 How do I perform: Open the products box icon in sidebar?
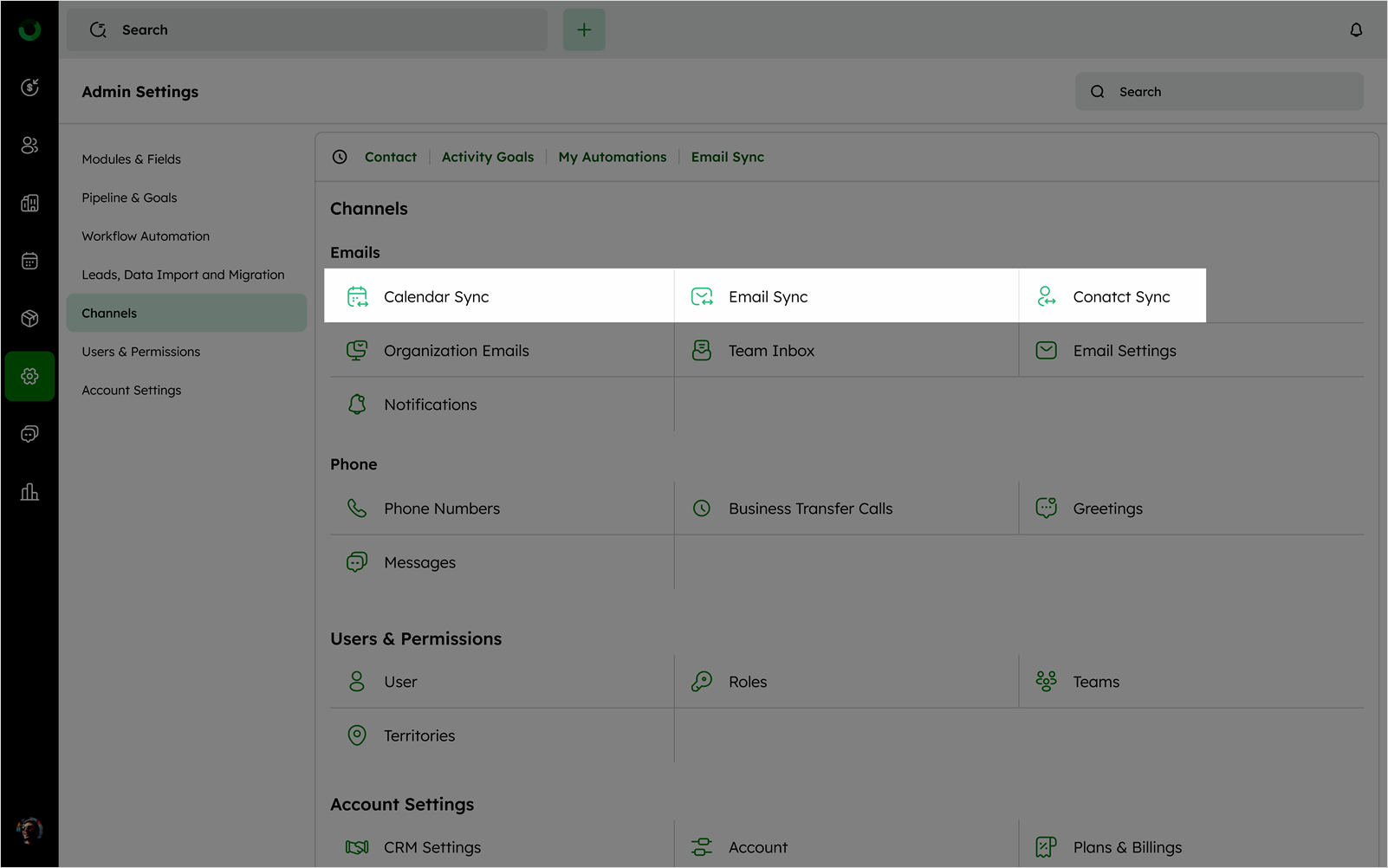click(29, 319)
